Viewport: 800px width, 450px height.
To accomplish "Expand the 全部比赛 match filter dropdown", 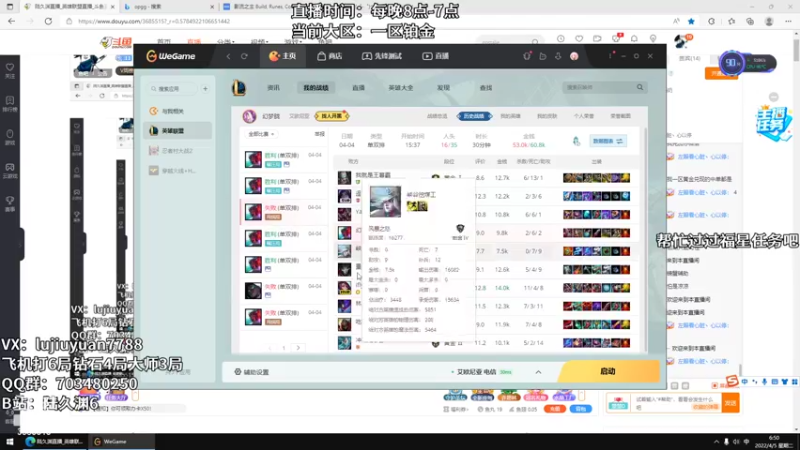I will point(261,134).
